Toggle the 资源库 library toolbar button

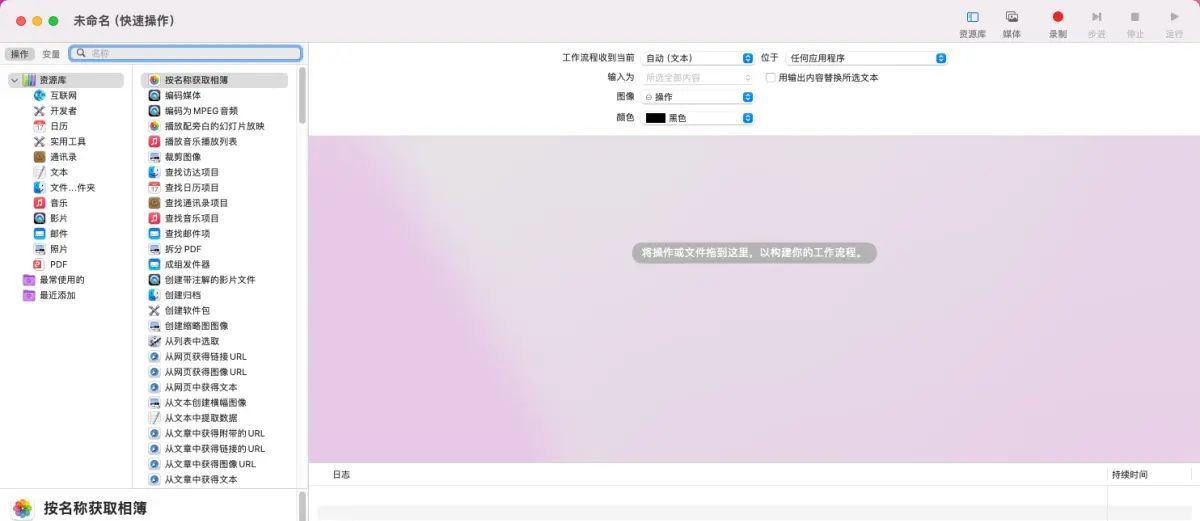972,23
